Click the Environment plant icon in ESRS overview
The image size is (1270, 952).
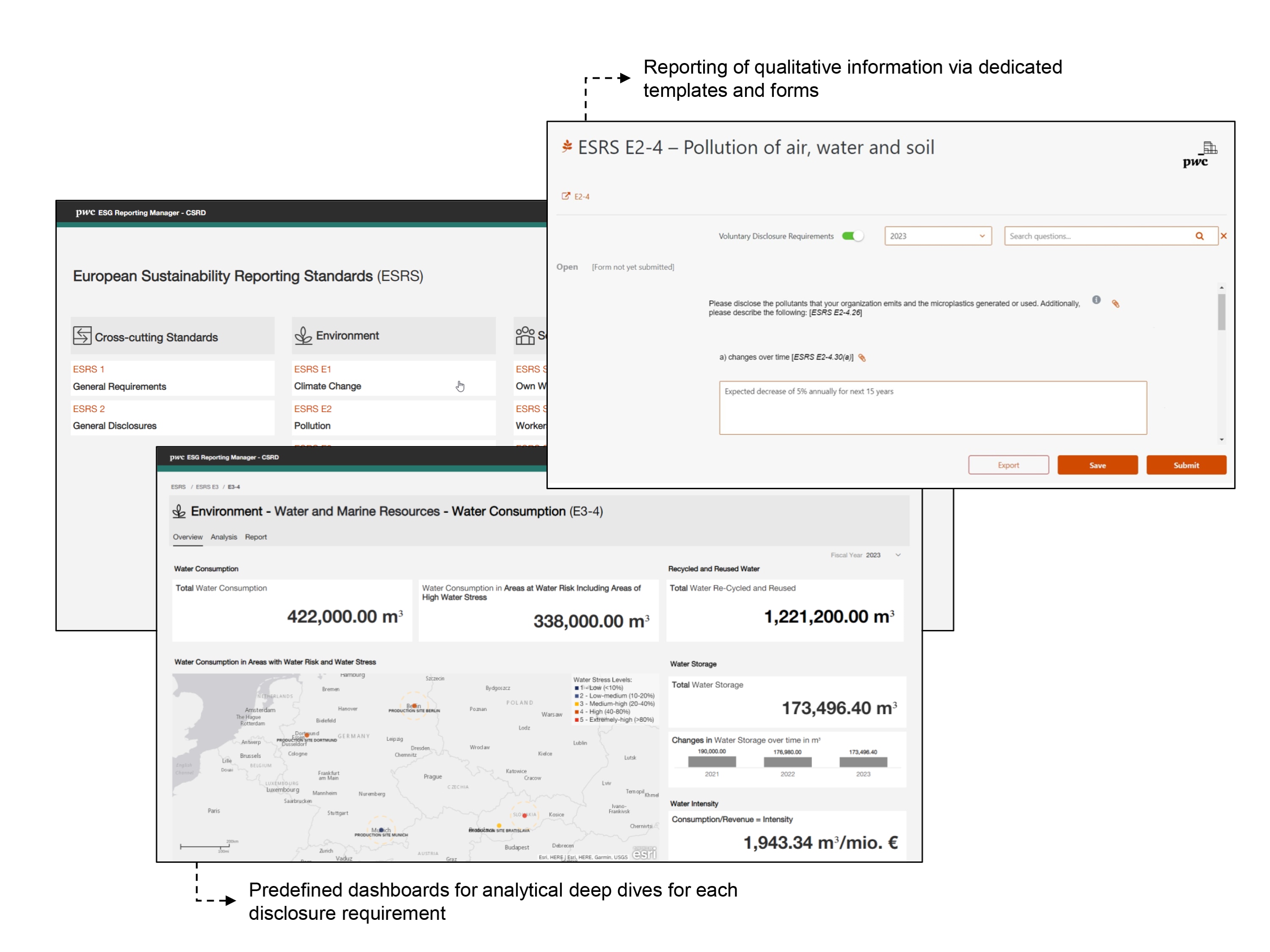pyautogui.click(x=303, y=336)
